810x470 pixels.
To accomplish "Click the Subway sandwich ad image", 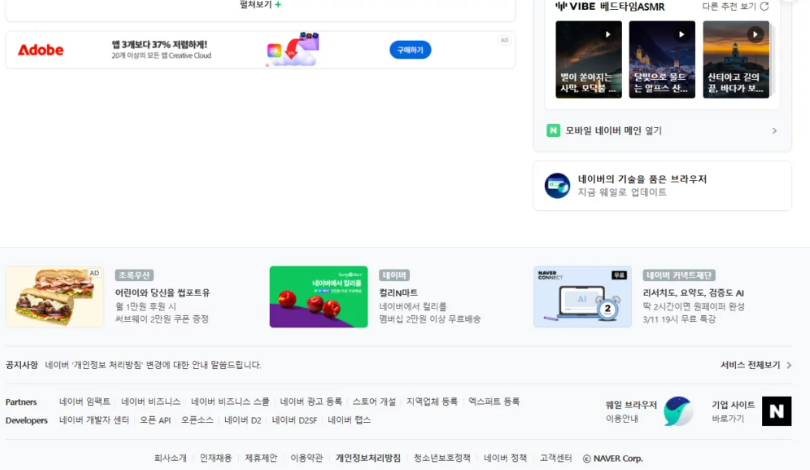I will point(55,296).
